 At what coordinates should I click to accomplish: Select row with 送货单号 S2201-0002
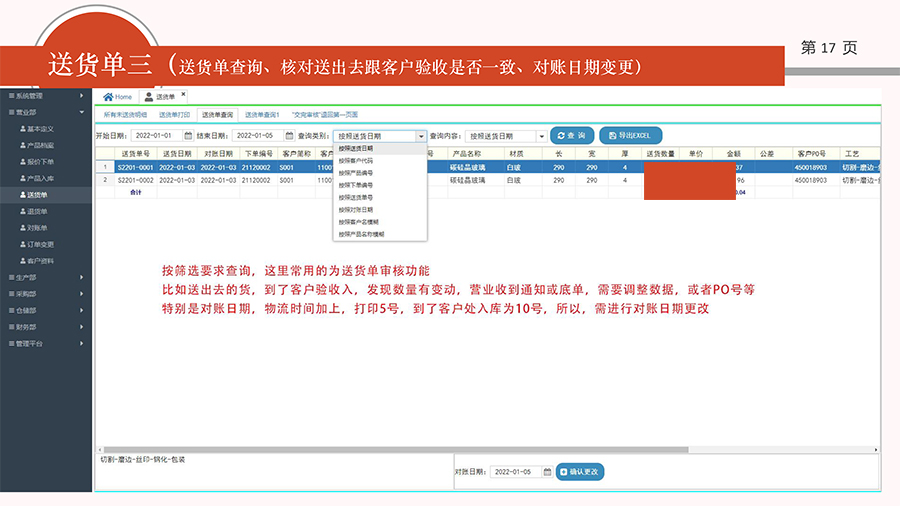[x=488, y=180]
